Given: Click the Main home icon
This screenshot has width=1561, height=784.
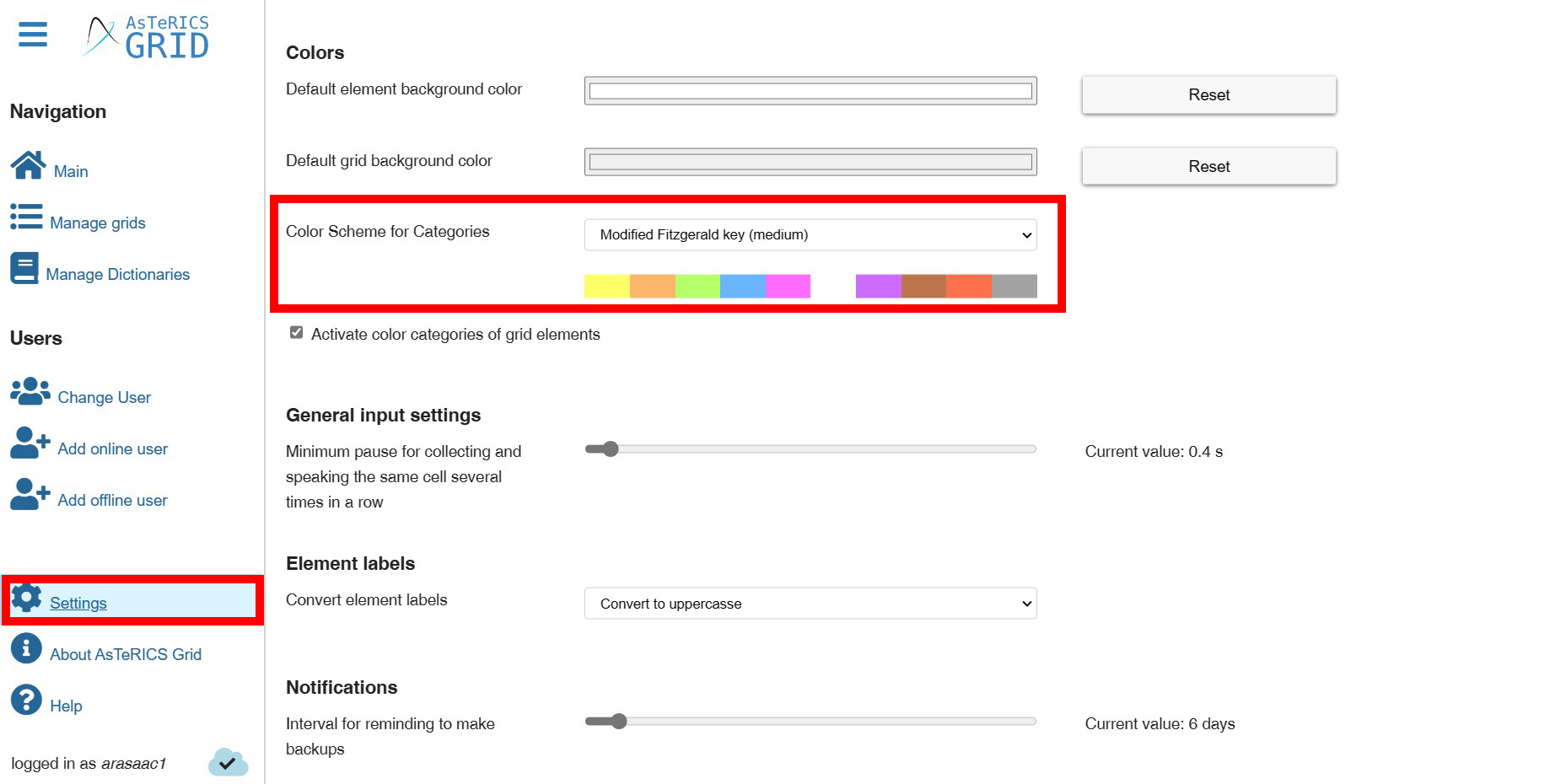Looking at the screenshot, I should (x=28, y=165).
